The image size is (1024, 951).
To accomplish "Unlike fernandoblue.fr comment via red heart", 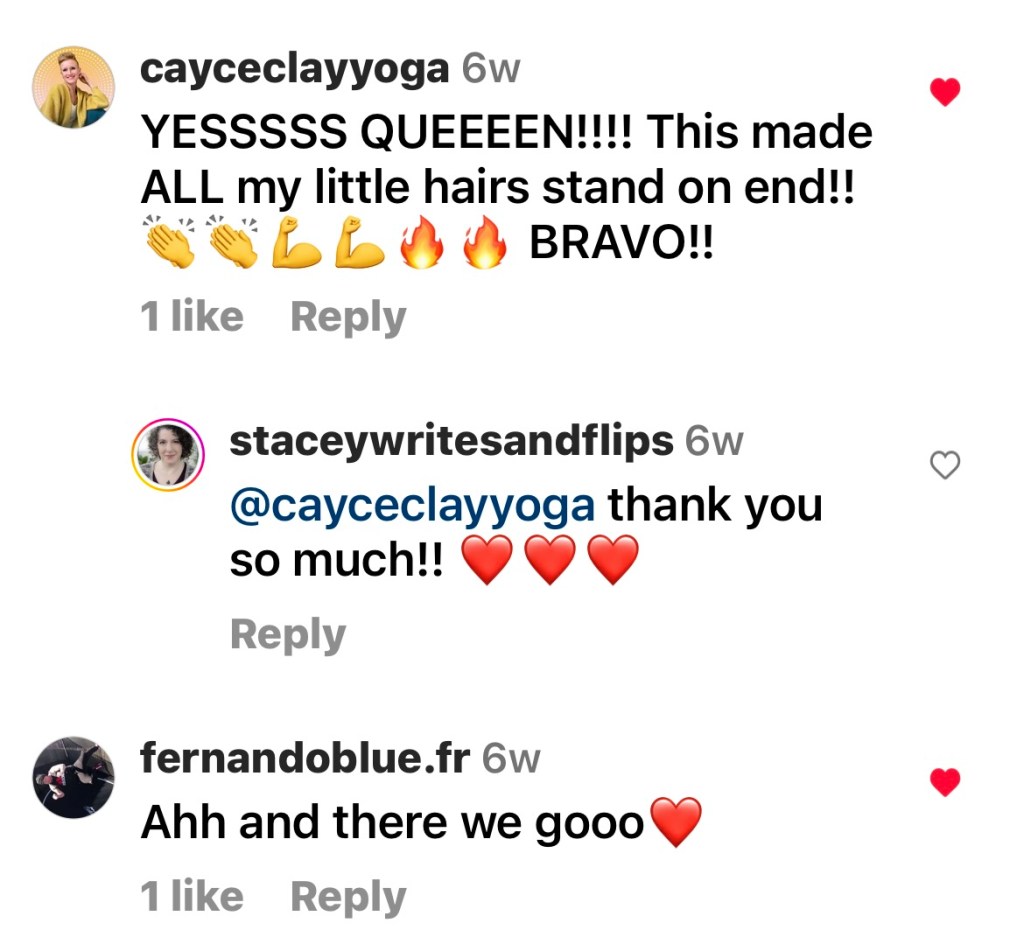I will point(944,782).
